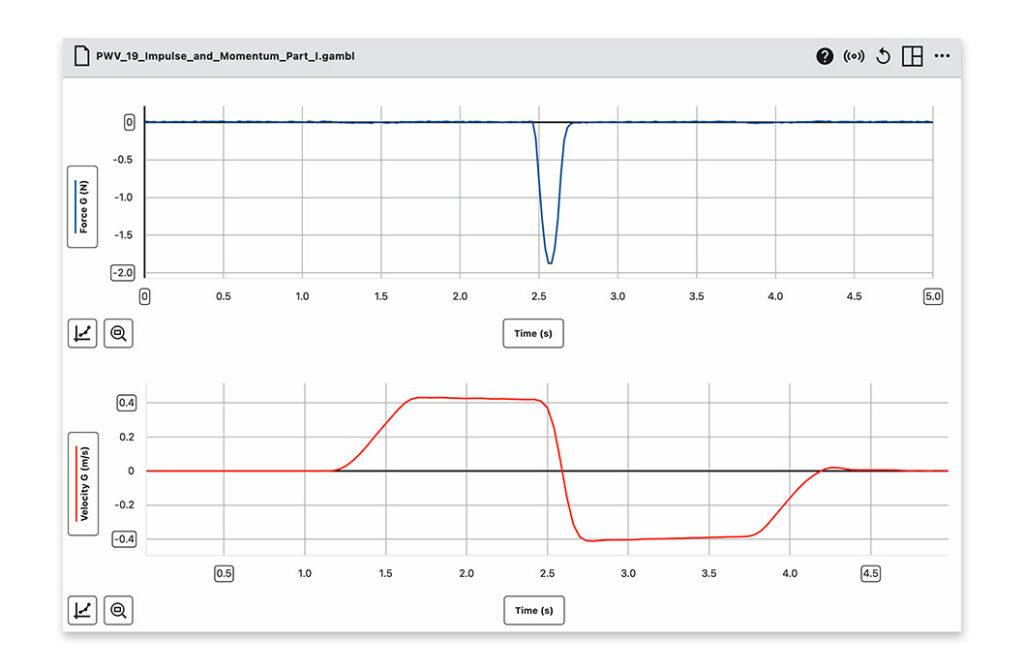
Task: Click the undo/revert arrow icon
Action: click(883, 56)
